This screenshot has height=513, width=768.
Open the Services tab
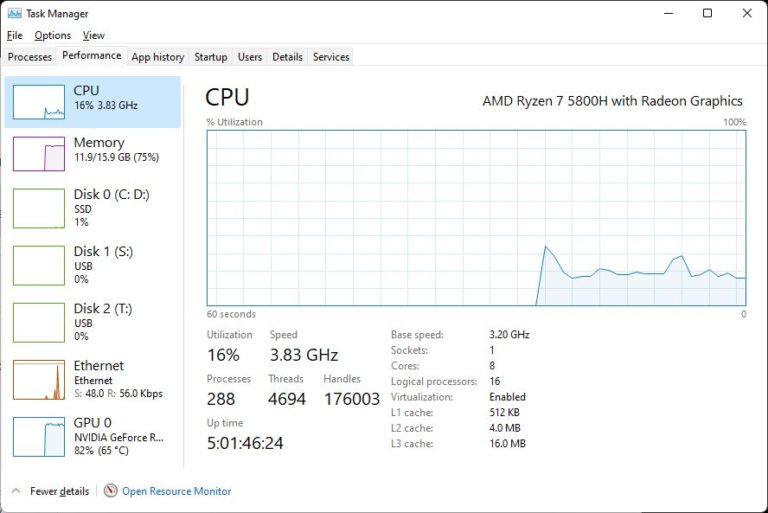click(331, 57)
